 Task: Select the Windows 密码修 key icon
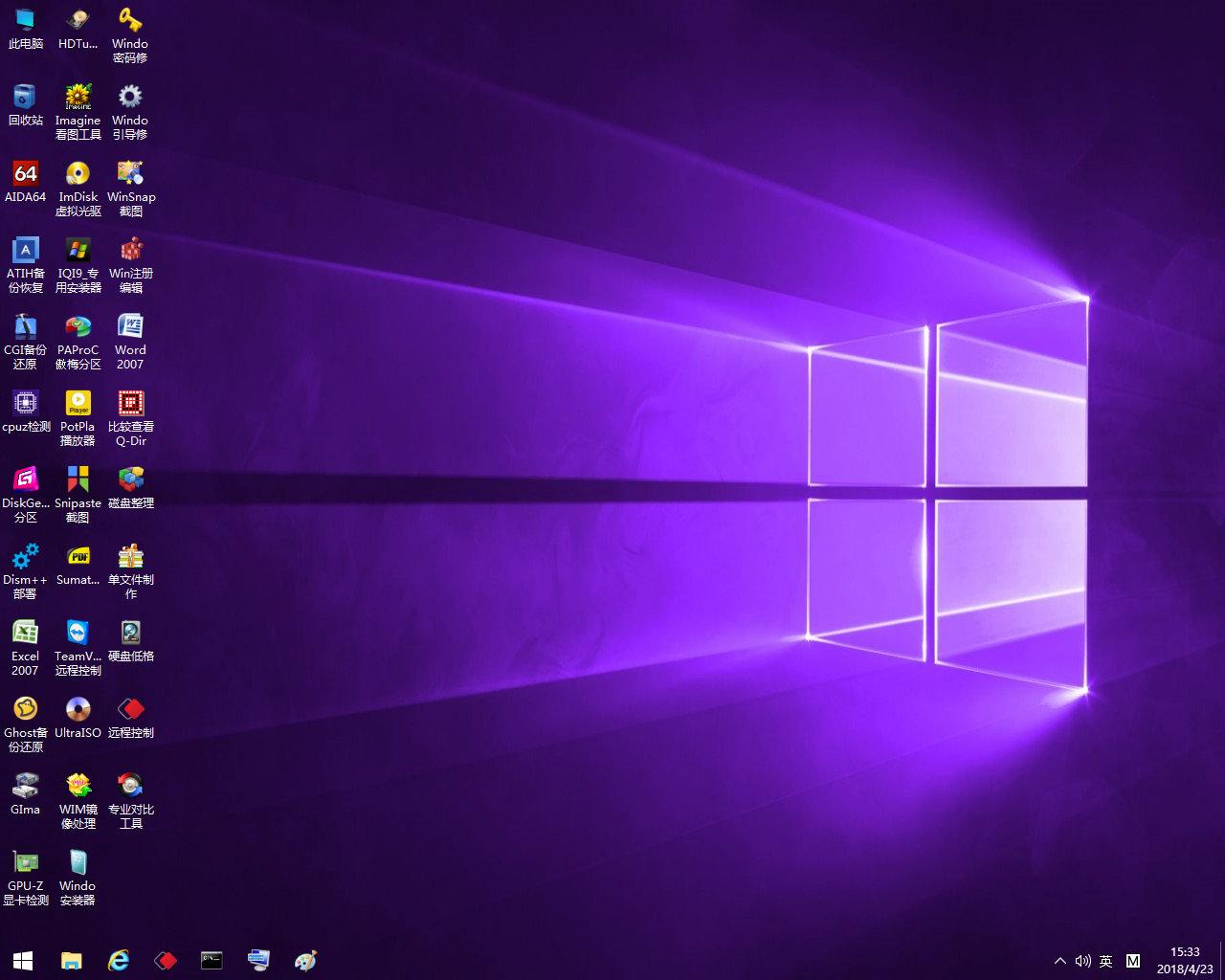[130, 35]
